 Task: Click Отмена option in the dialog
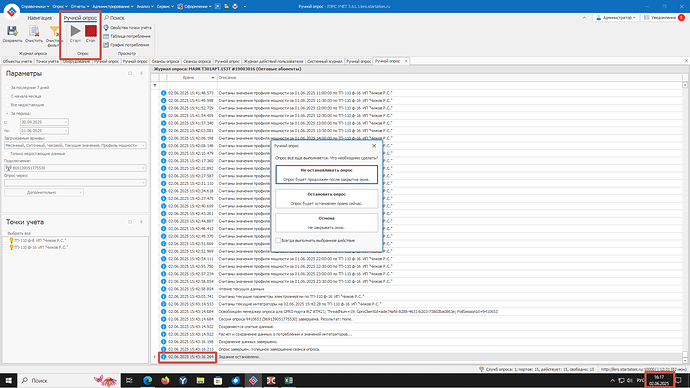coord(327,223)
